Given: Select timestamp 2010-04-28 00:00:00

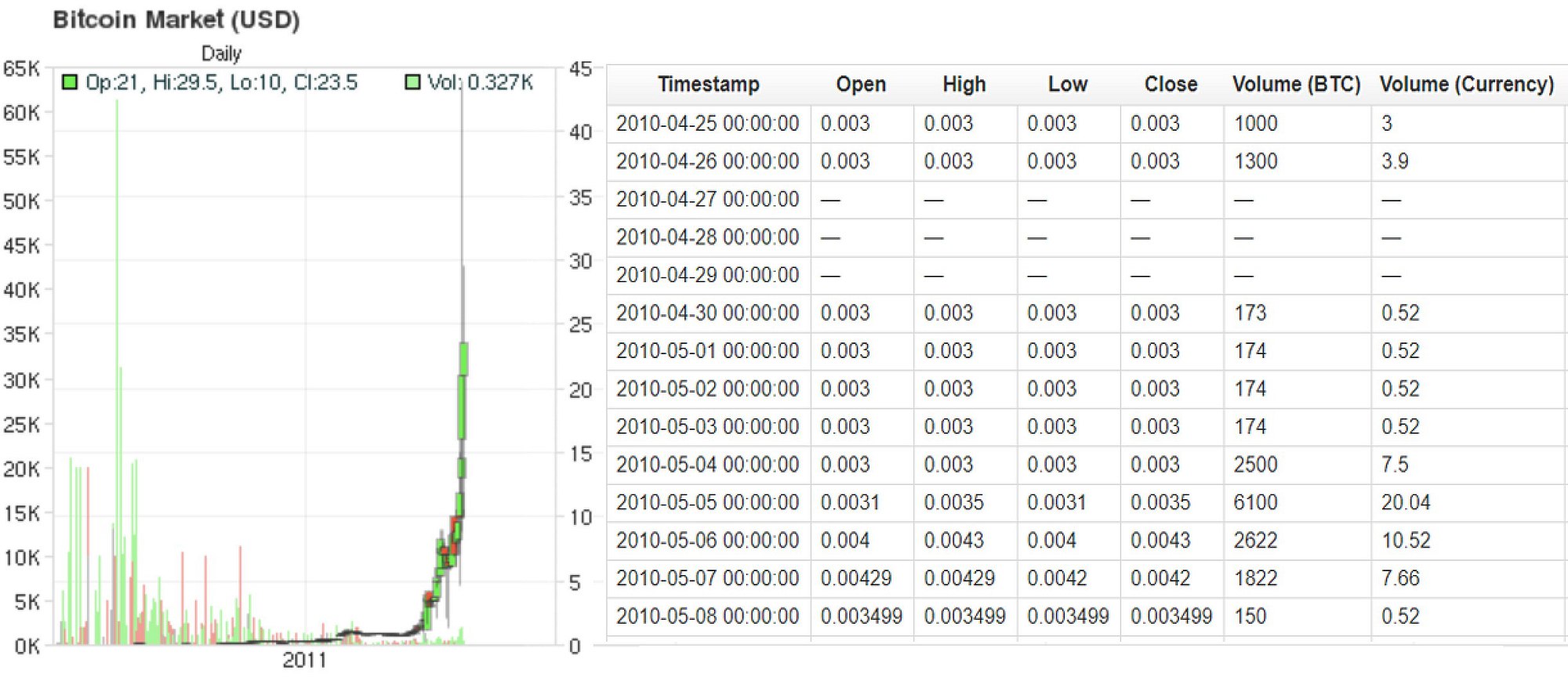Looking at the screenshot, I should [x=708, y=237].
